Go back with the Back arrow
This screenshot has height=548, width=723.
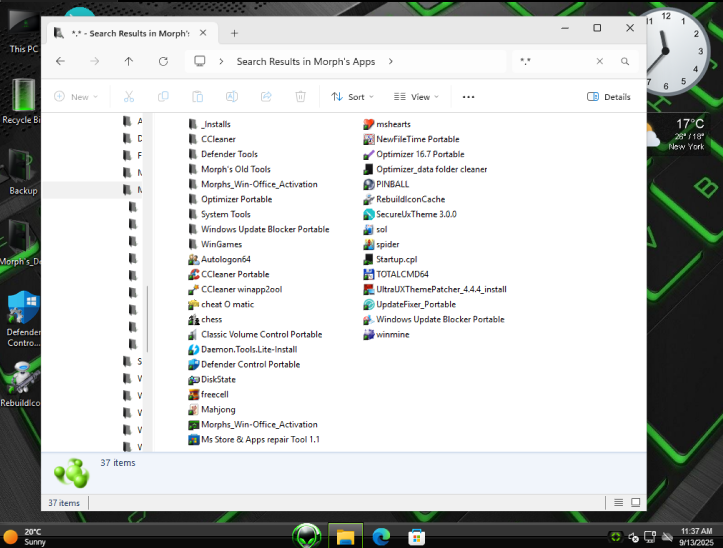[x=60, y=61]
